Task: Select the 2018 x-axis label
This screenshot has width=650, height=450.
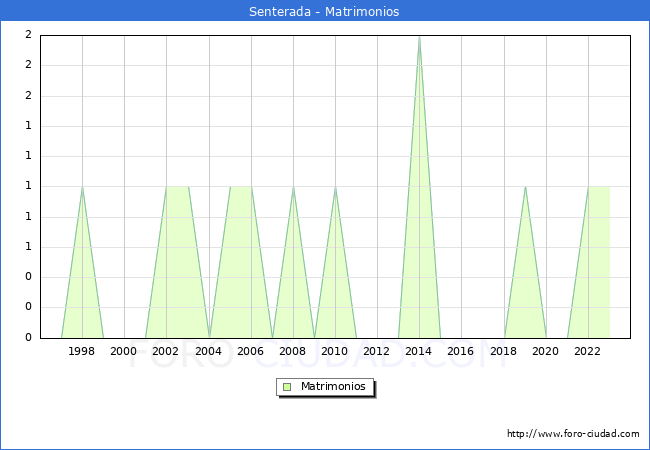Action: 503,351
